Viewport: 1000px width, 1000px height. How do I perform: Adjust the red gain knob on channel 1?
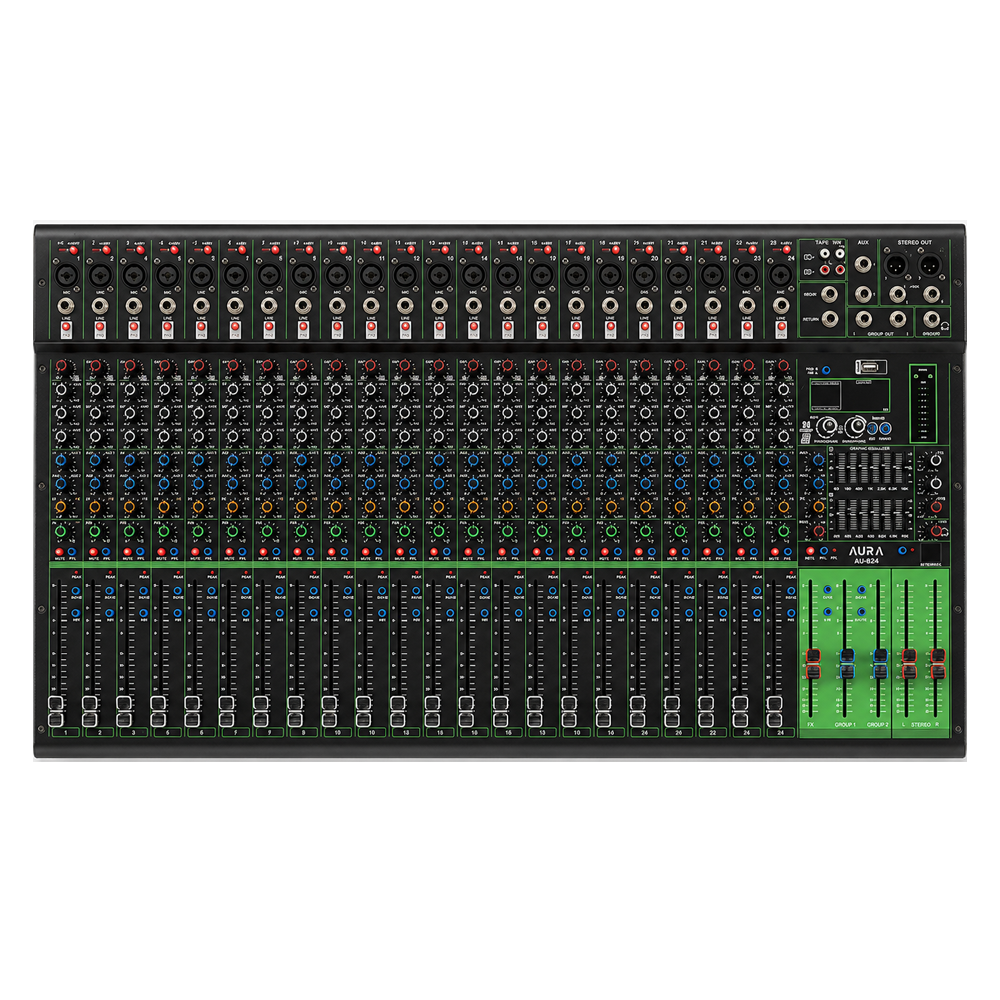click(61, 366)
